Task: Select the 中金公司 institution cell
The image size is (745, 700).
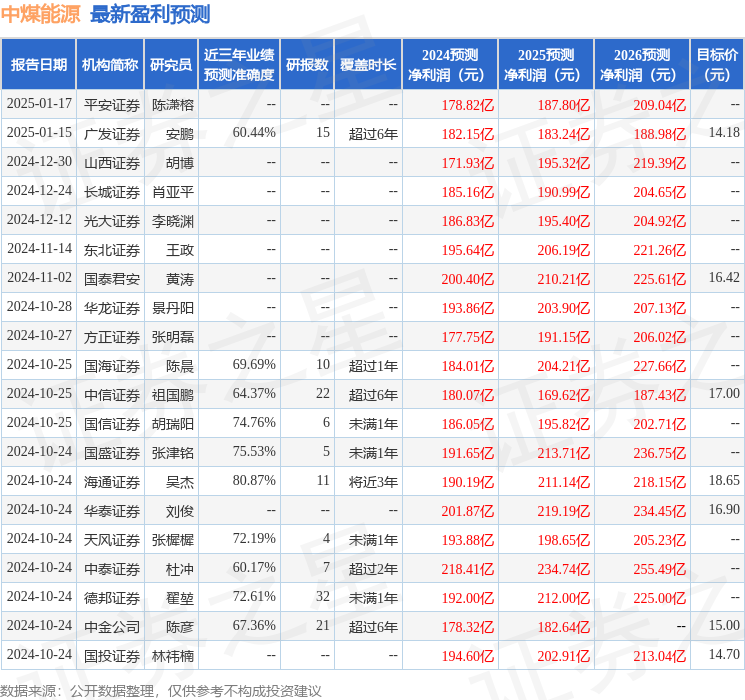Action: pyautogui.click(x=112, y=627)
